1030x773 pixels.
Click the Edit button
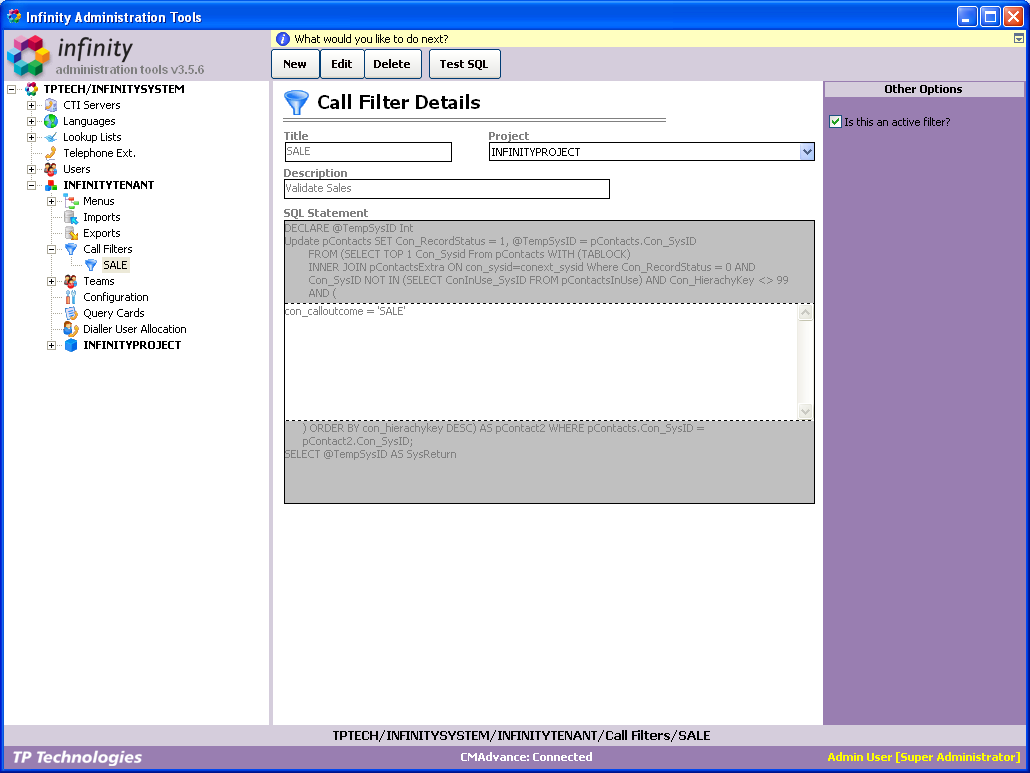pyautogui.click(x=342, y=64)
